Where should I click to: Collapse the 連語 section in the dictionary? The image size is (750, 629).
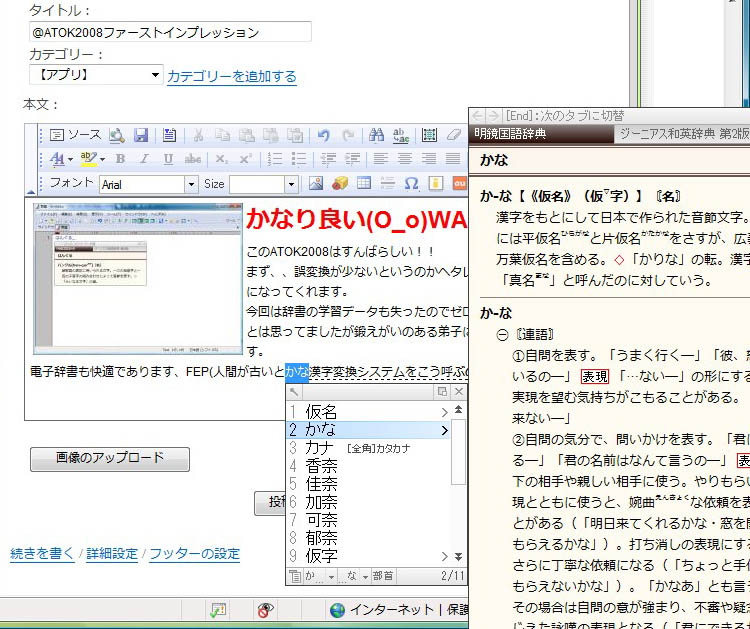tap(502, 335)
